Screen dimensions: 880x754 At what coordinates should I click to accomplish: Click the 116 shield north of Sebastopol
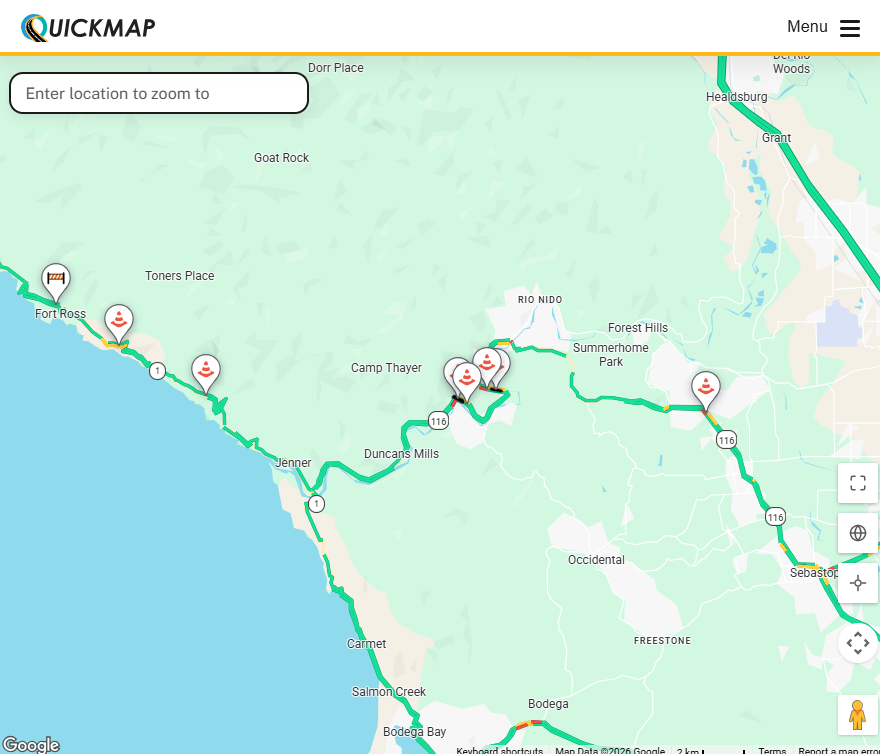(775, 517)
